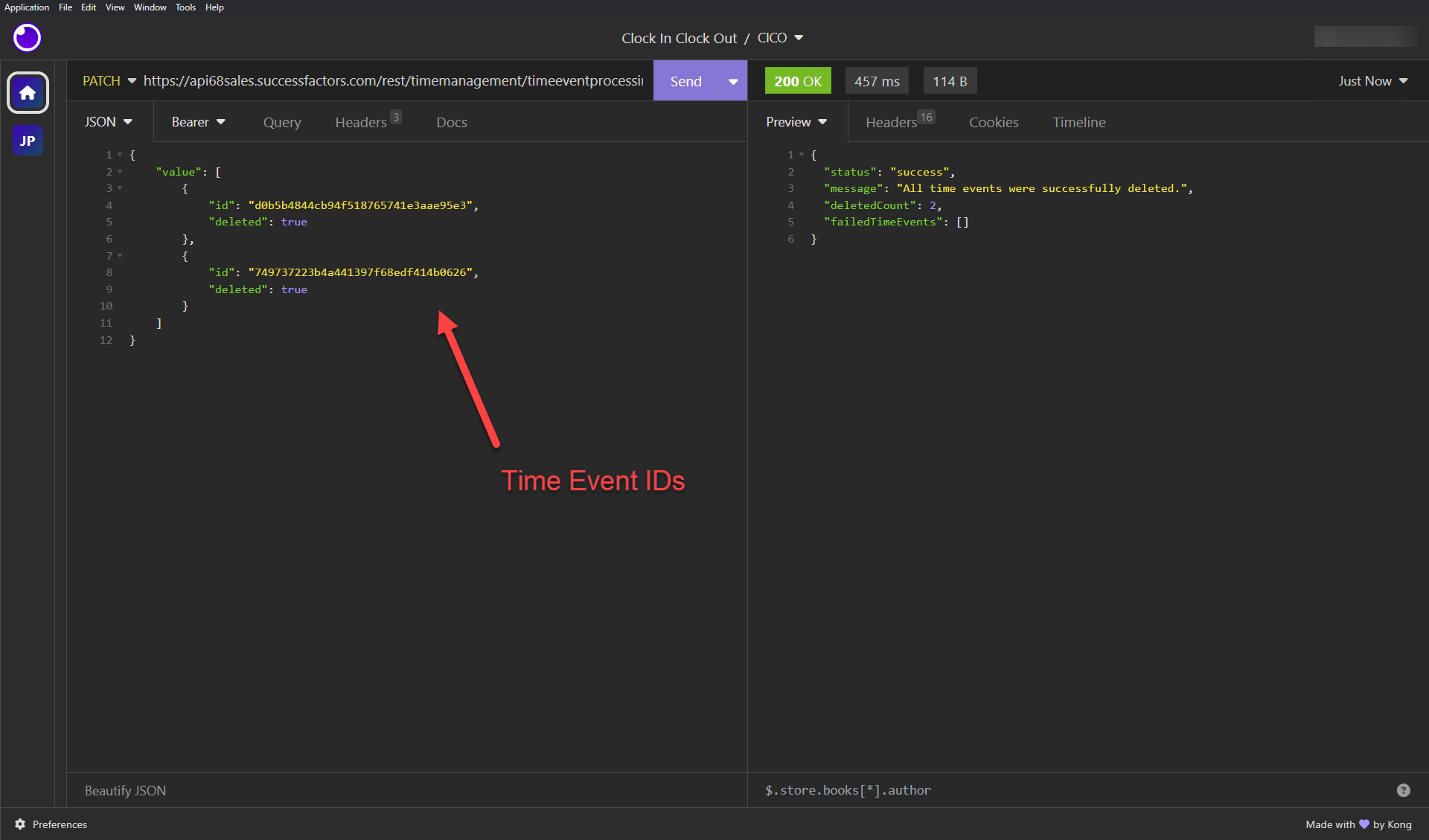
Task: Click Beautify JSON
Action: [x=125, y=790]
